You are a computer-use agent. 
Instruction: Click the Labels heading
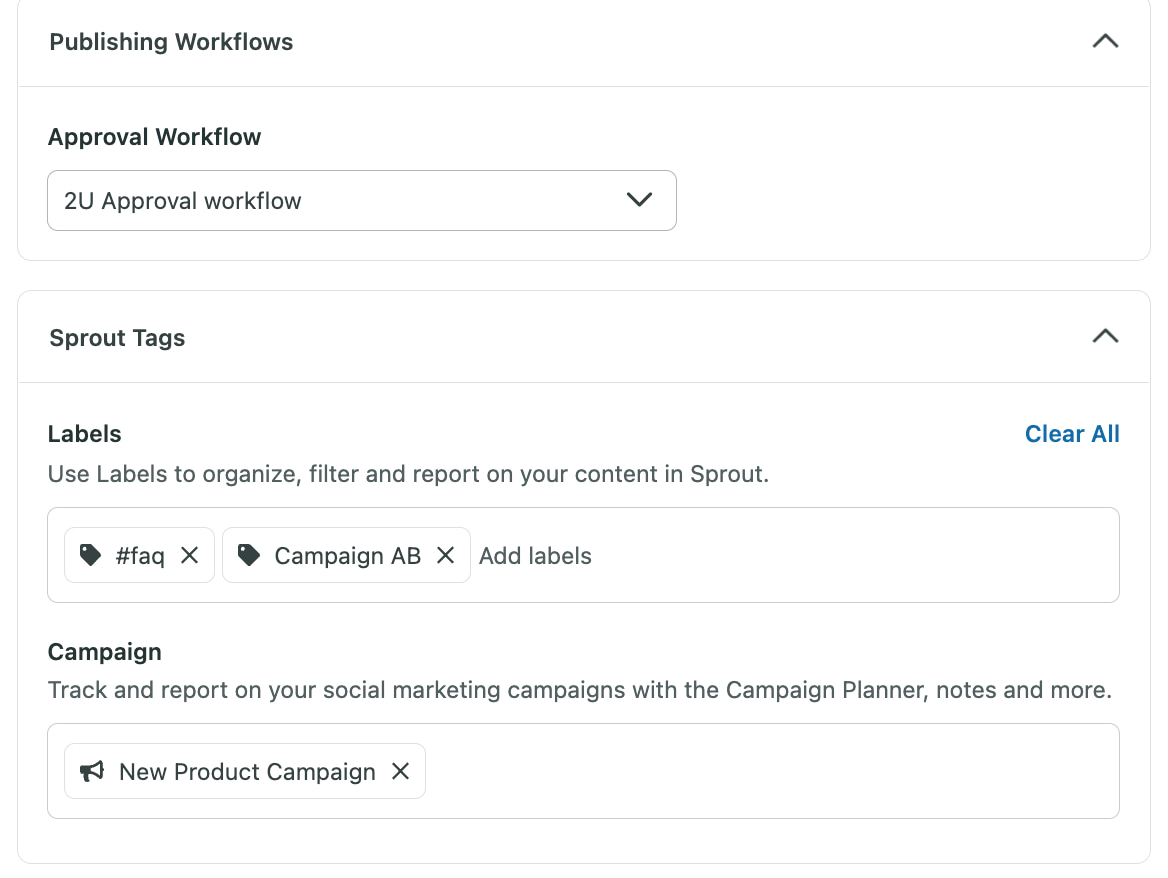[84, 434]
